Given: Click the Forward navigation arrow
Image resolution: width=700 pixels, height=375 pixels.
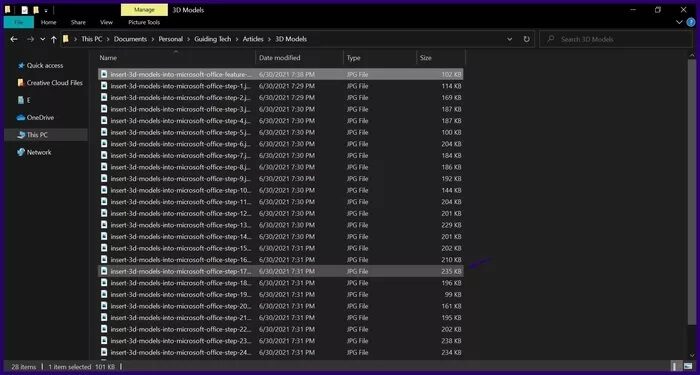Looking at the screenshot, I should point(30,39).
